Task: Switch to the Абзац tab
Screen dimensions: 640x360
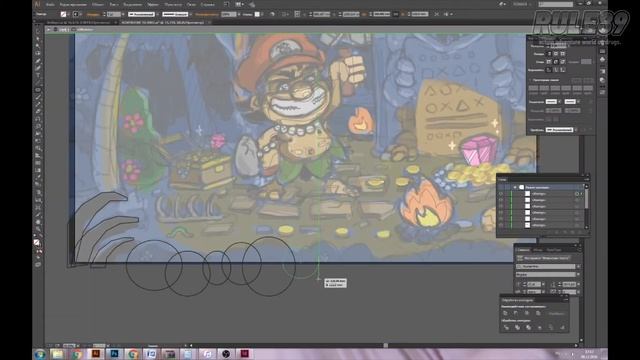Action: click(x=538, y=250)
